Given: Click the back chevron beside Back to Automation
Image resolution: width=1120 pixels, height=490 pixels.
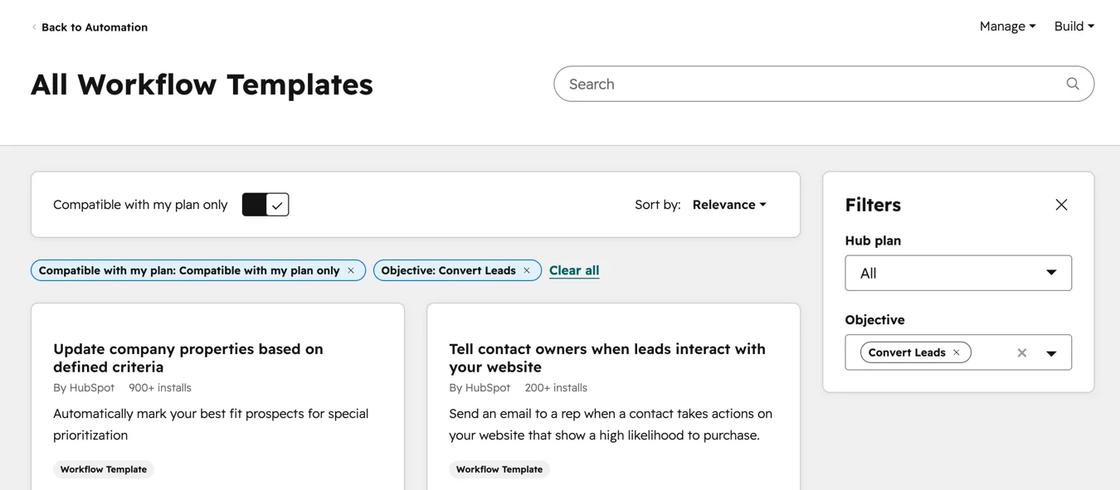Looking at the screenshot, I should click(34, 27).
